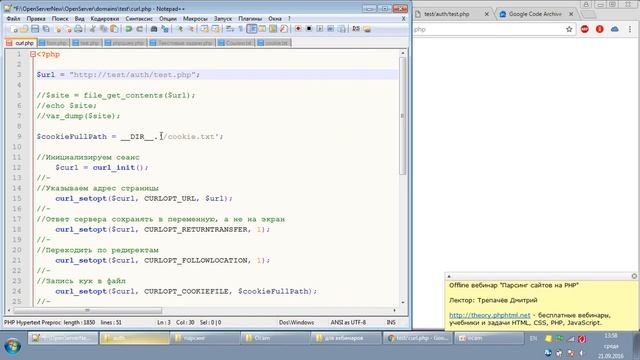Open the Поиск menu
Viewport: 640px width, 360px height.
coord(60,19)
